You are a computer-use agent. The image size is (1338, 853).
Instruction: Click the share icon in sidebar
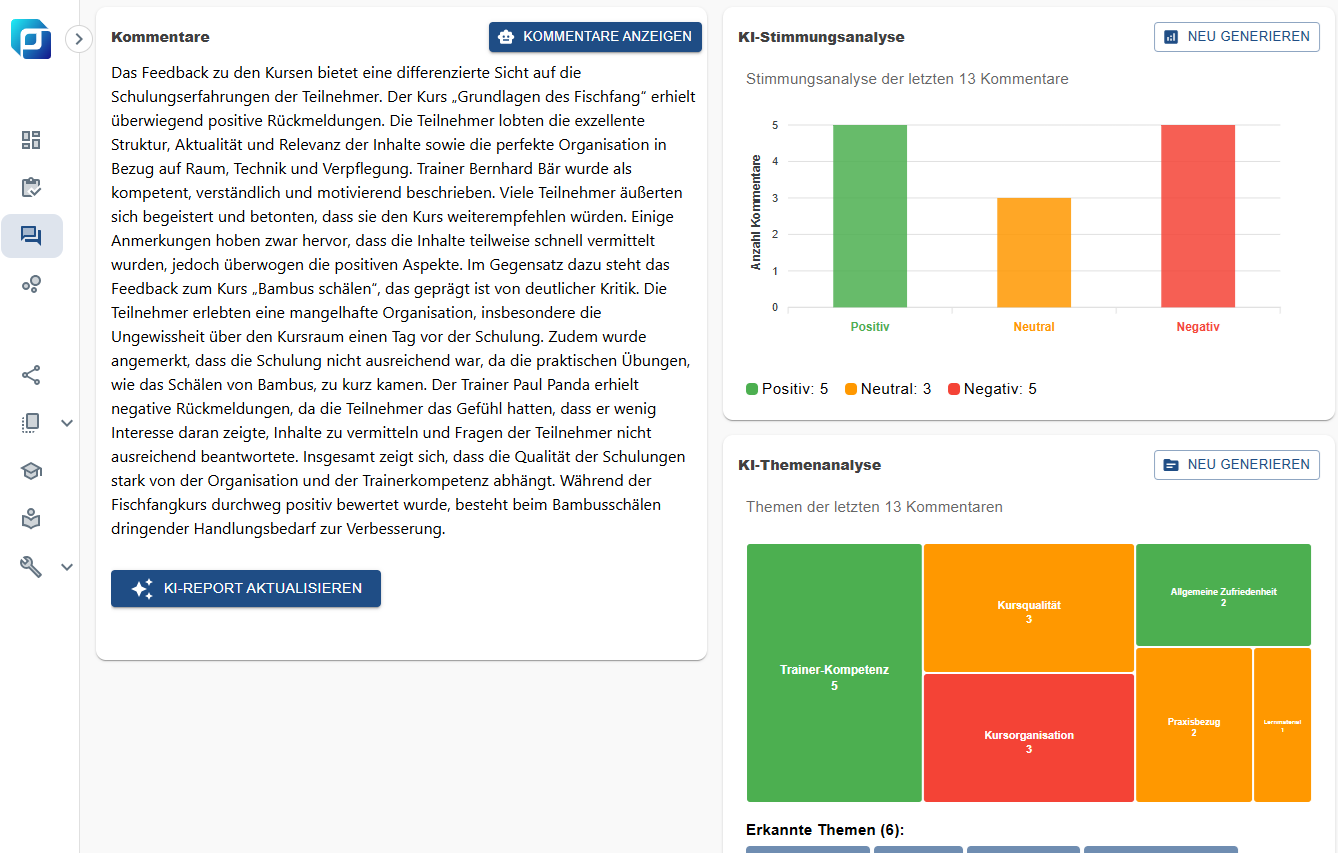[x=31, y=375]
